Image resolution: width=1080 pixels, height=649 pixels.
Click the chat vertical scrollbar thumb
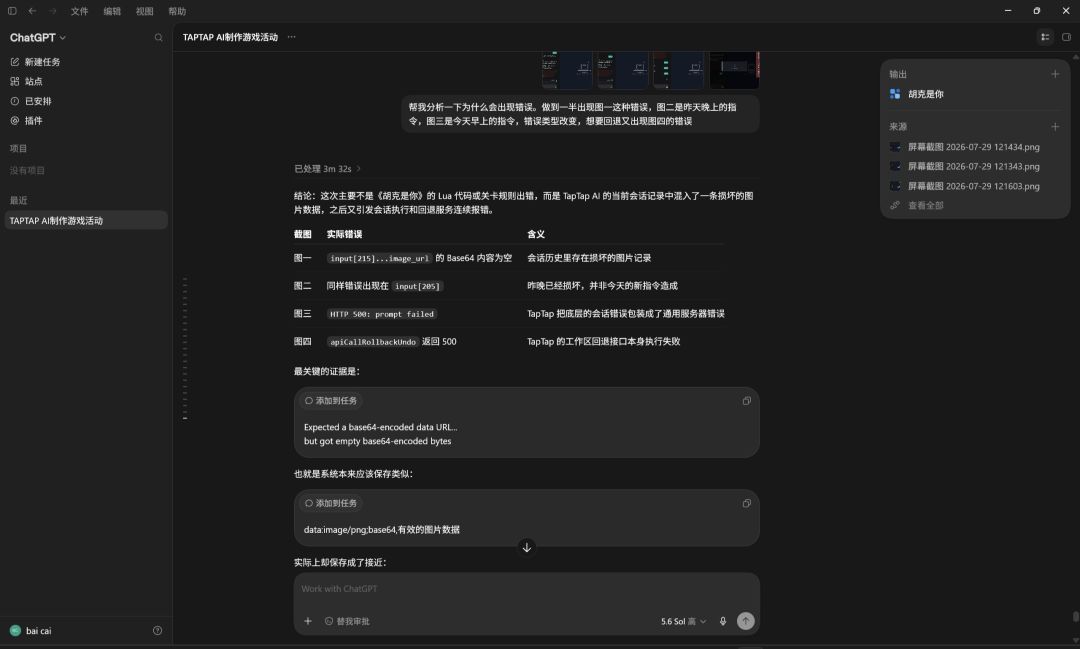[1075, 617]
